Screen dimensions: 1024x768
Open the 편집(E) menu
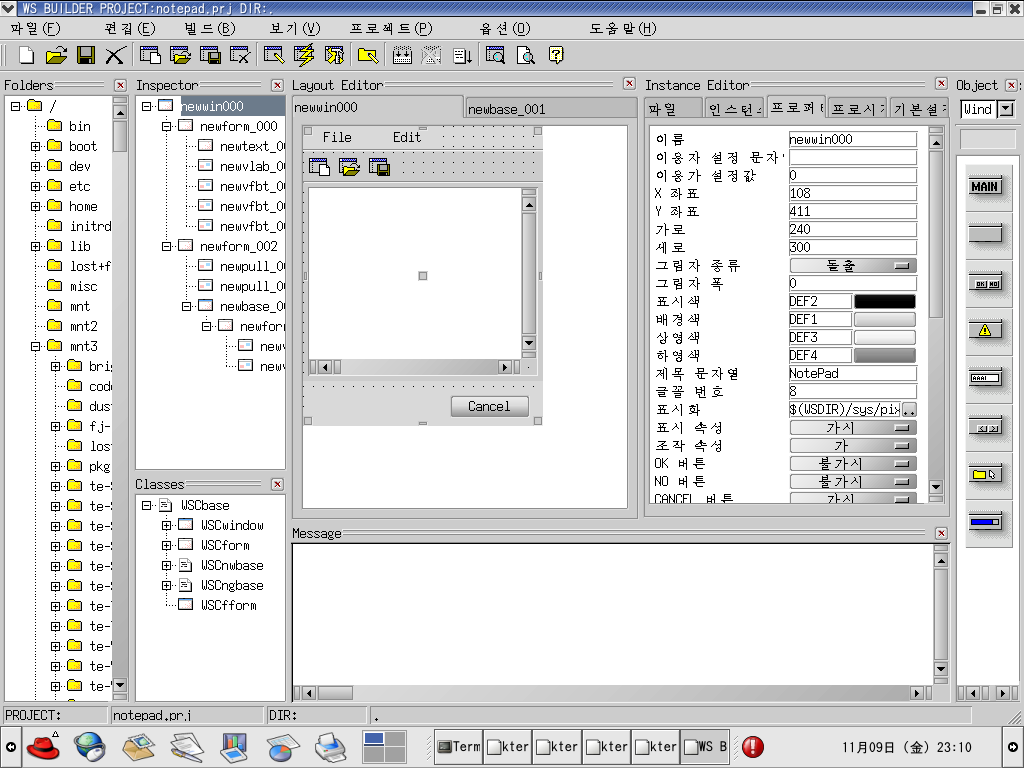pos(130,29)
